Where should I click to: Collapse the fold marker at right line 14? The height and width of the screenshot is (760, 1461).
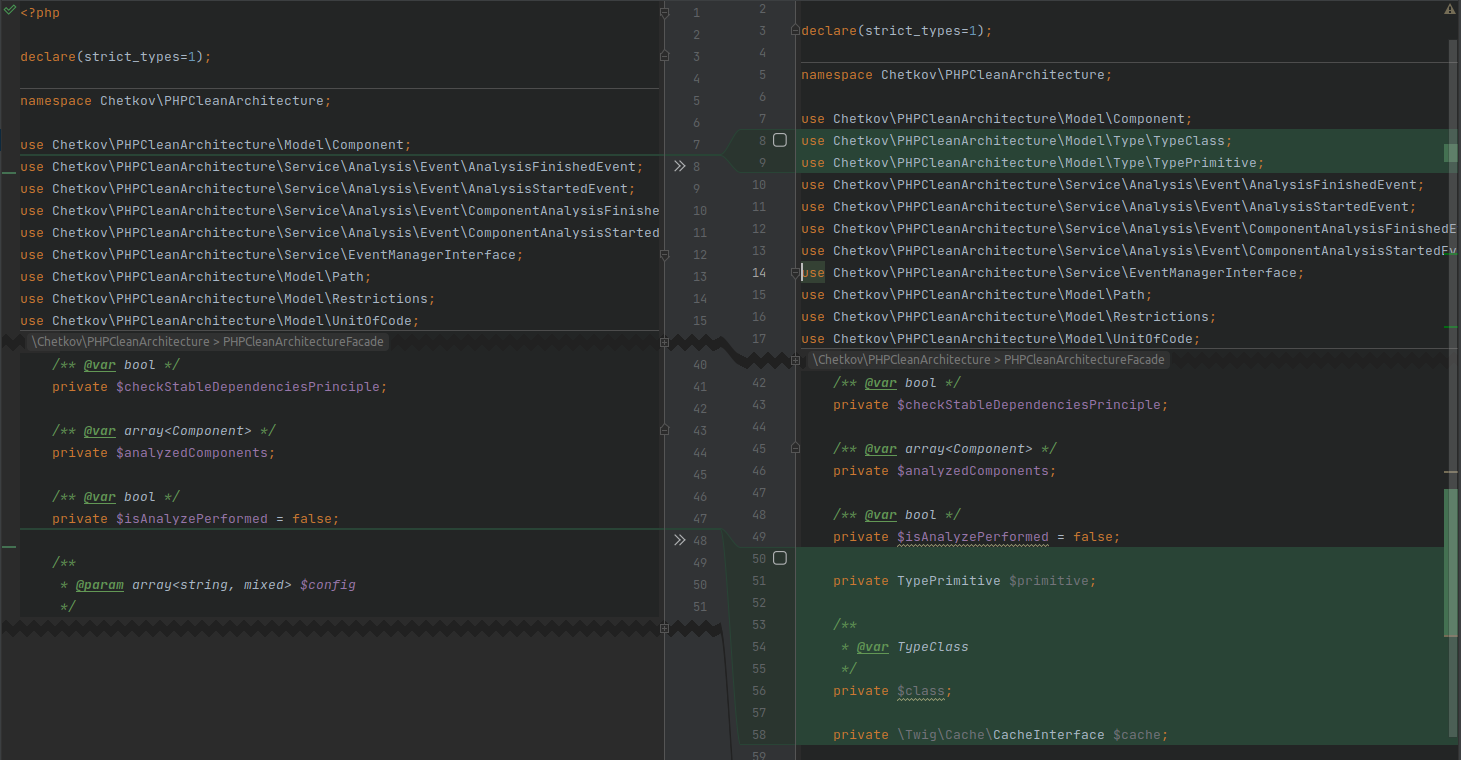tap(796, 273)
